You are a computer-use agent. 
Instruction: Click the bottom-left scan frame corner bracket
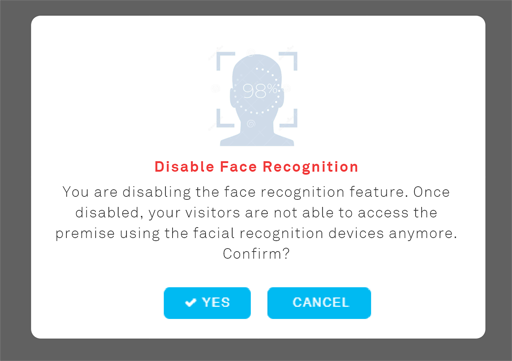(x=225, y=118)
